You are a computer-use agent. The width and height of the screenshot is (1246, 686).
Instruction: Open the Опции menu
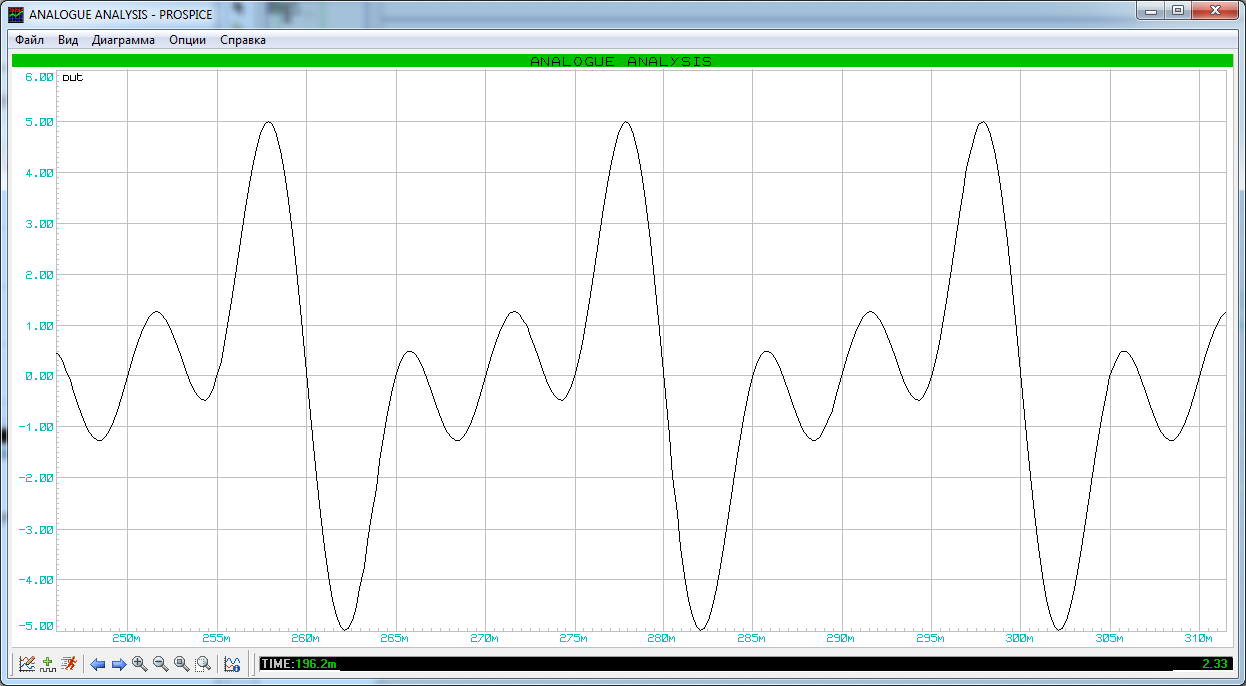187,40
